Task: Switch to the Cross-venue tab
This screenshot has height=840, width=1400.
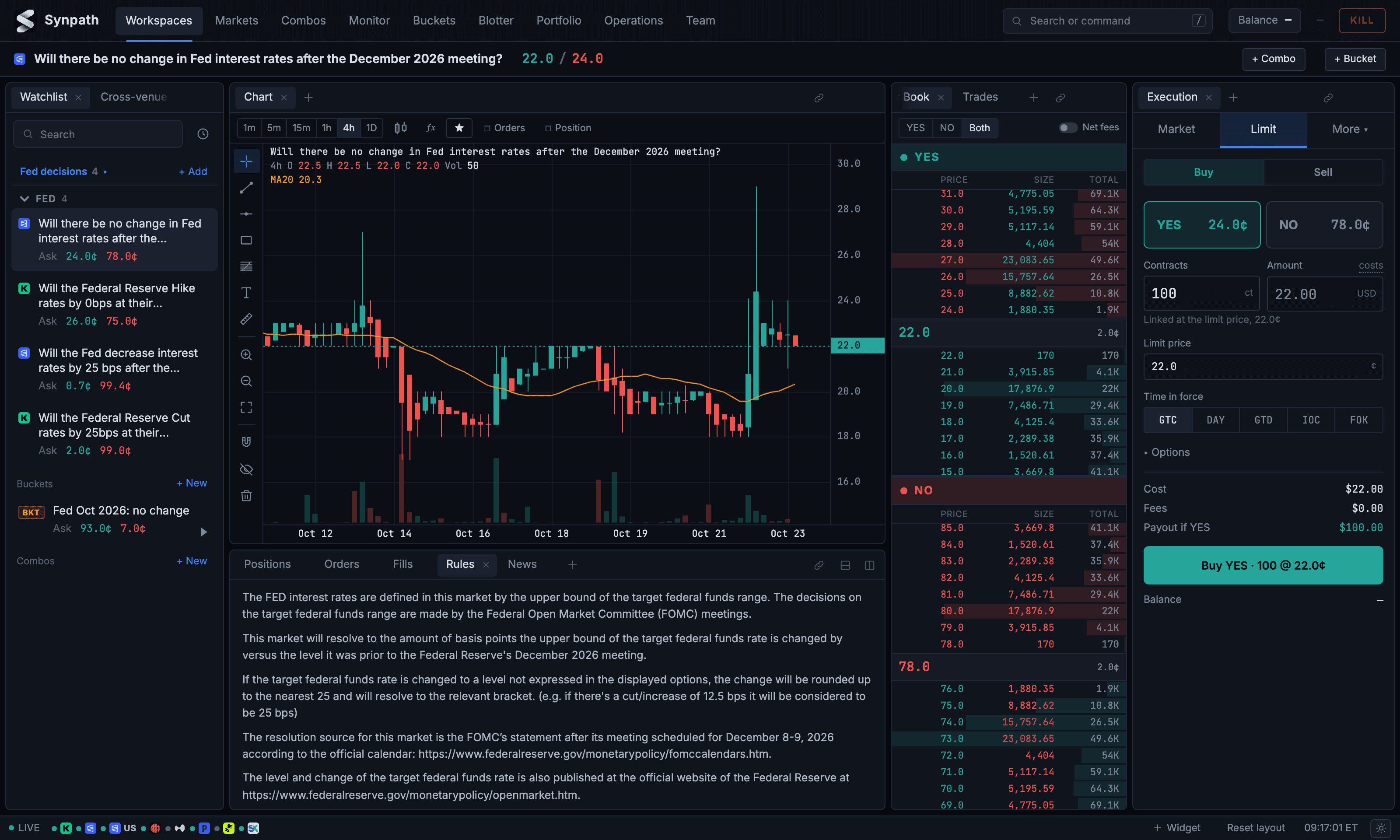Action: [x=133, y=97]
